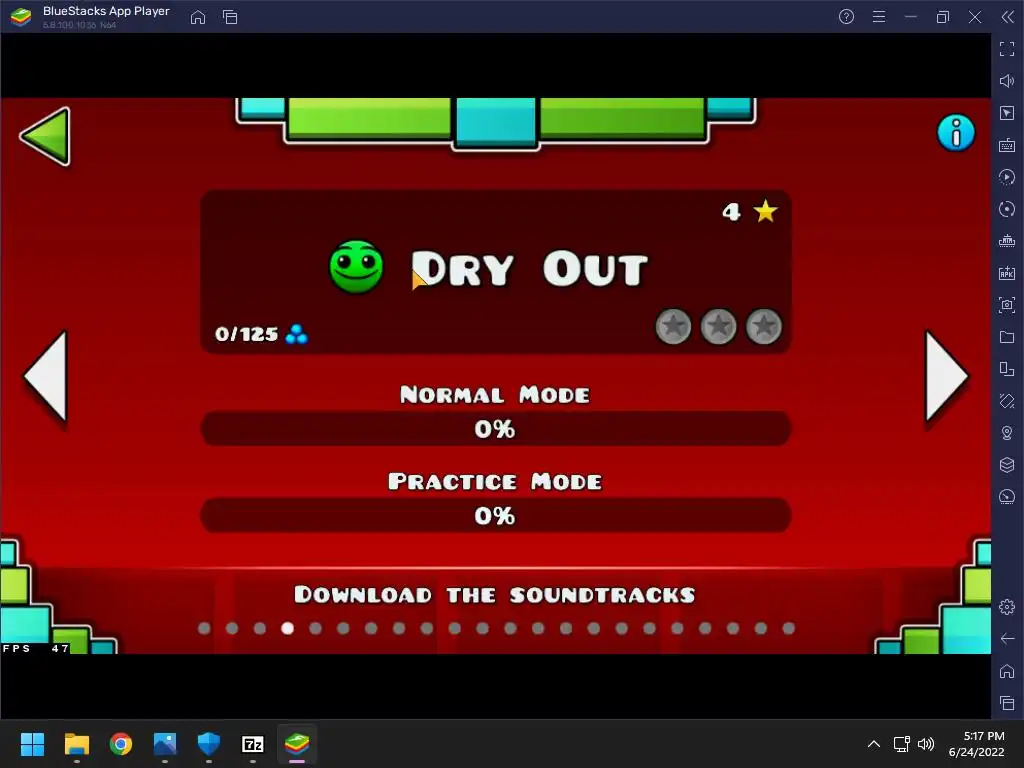Go back with the green arrow button

pos(46,136)
